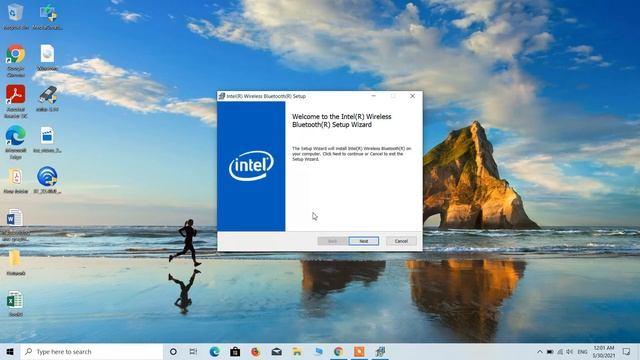
Task: Open the Mail app from the taskbar
Action: 277,351
